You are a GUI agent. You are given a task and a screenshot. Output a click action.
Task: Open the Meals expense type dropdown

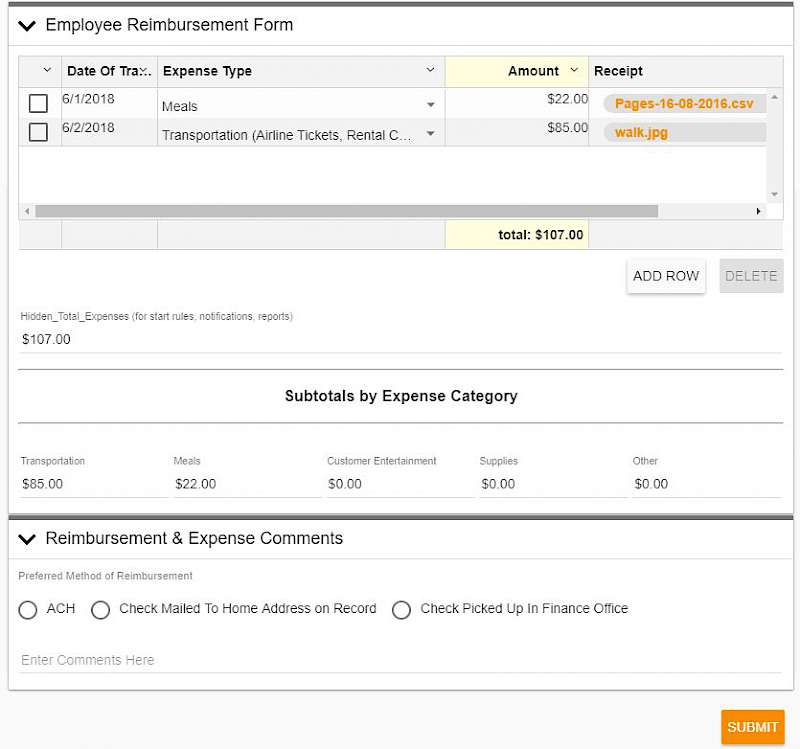point(431,105)
